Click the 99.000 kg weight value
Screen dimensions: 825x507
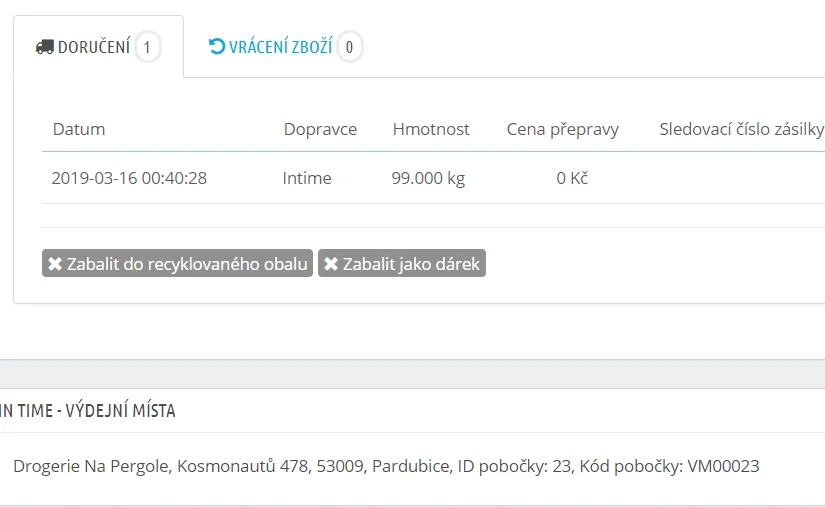point(428,179)
